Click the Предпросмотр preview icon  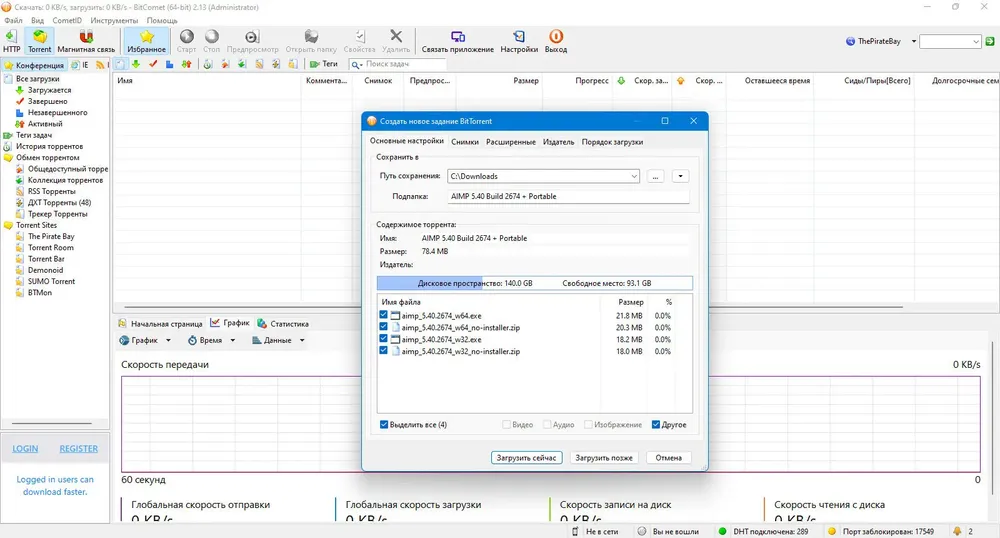click(x=253, y=41)
